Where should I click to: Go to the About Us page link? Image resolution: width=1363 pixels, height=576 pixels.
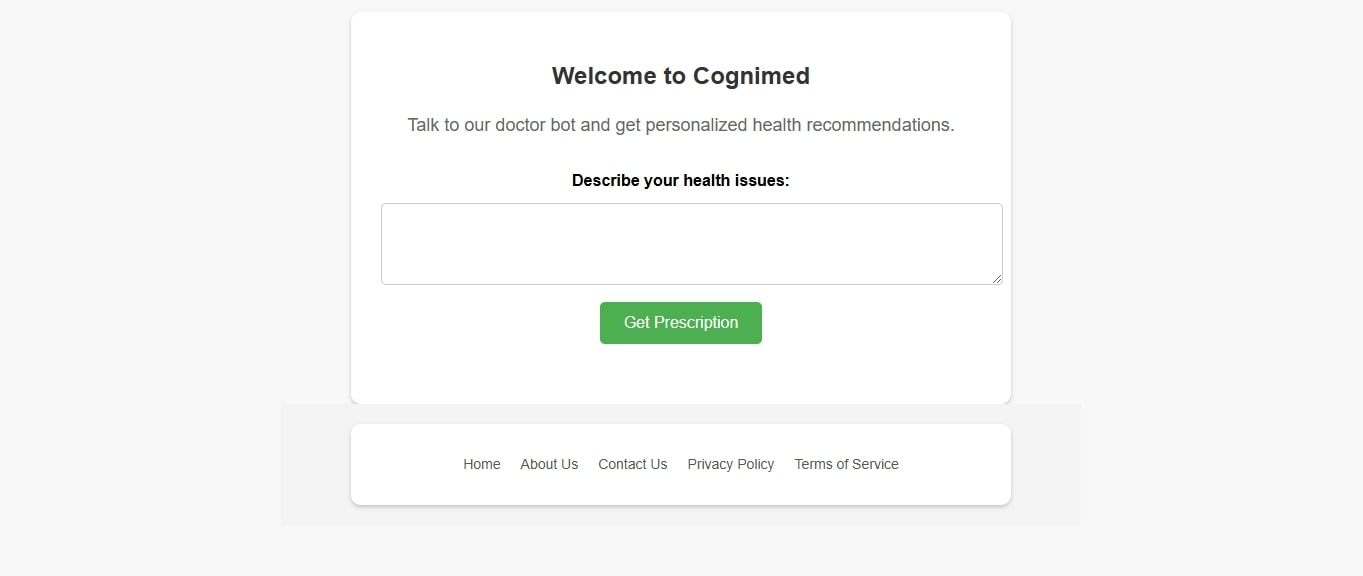pyautogui.click(x=549, y=464)
